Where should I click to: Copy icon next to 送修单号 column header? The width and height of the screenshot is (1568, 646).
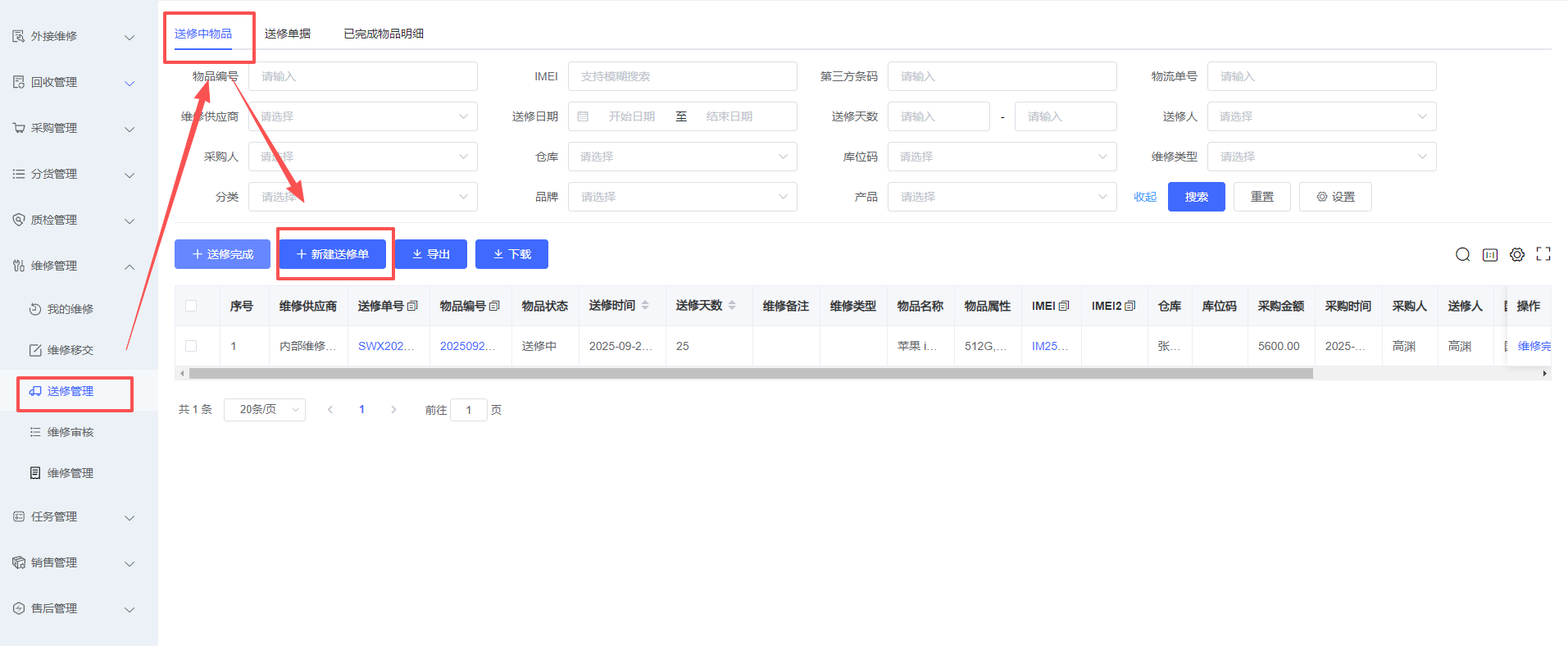pos(412,306)
